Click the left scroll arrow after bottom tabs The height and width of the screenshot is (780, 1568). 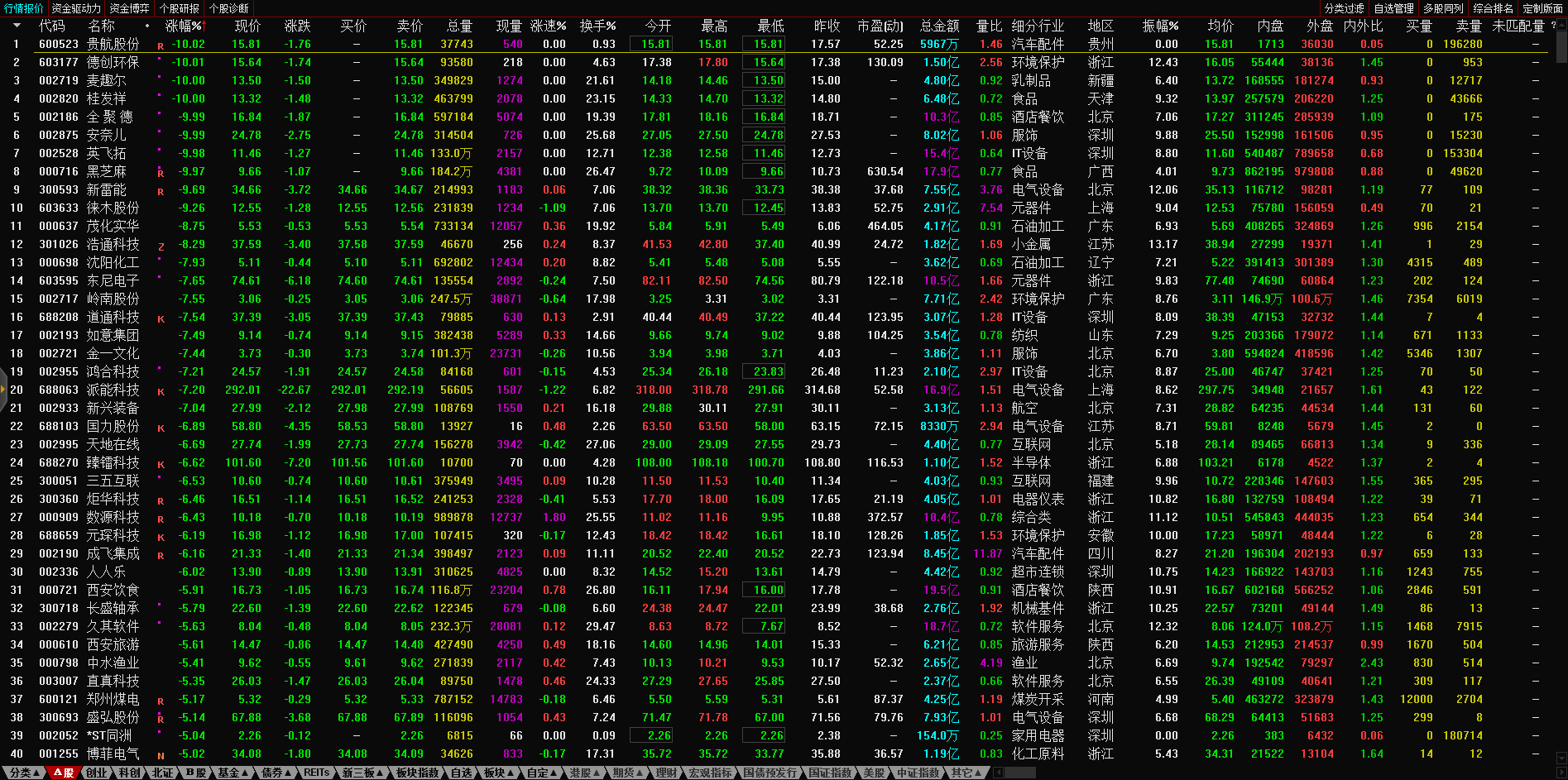pyautogui.click(x=999, y=773)
